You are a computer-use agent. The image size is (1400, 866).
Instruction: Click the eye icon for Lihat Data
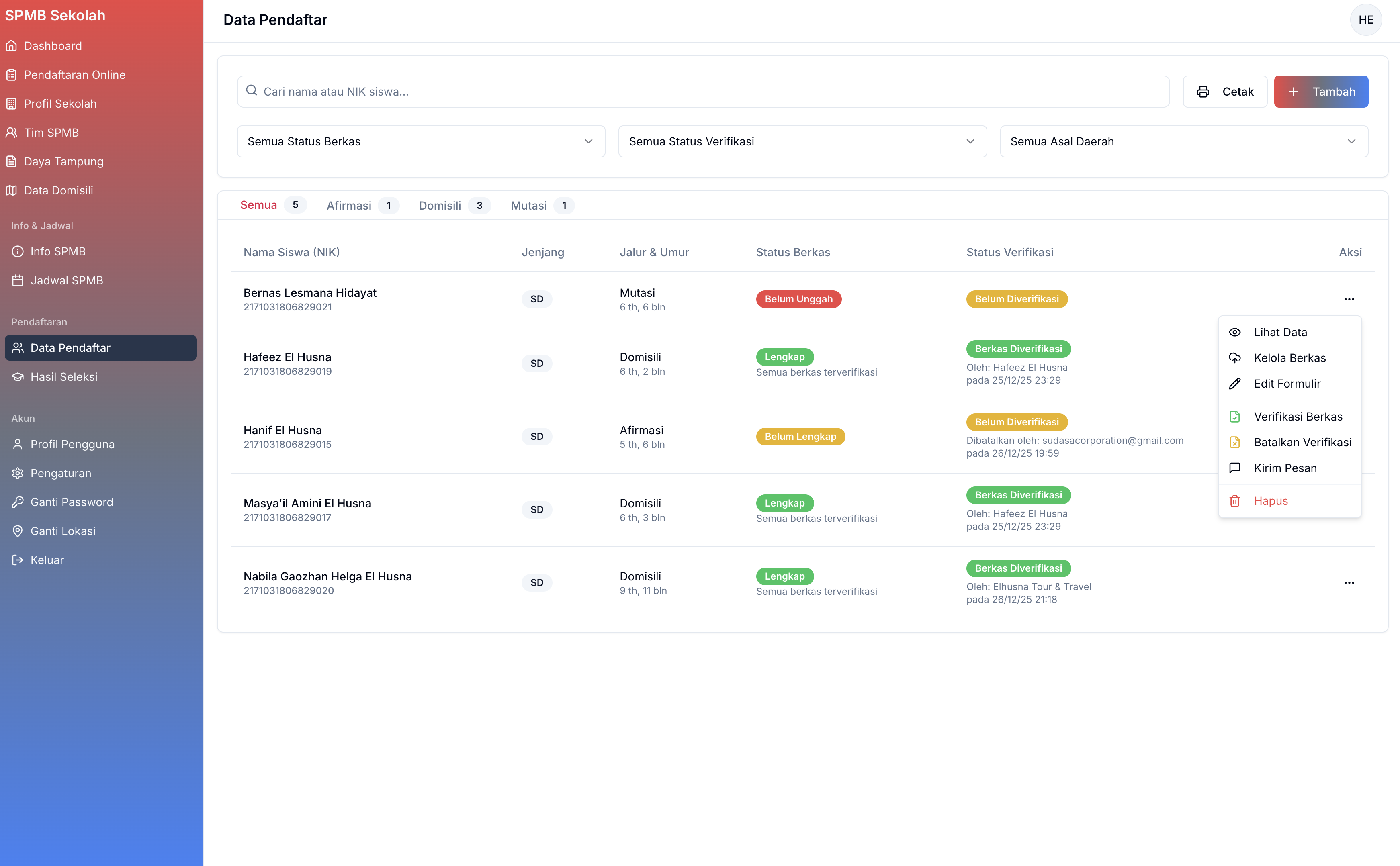point(1234,332)
